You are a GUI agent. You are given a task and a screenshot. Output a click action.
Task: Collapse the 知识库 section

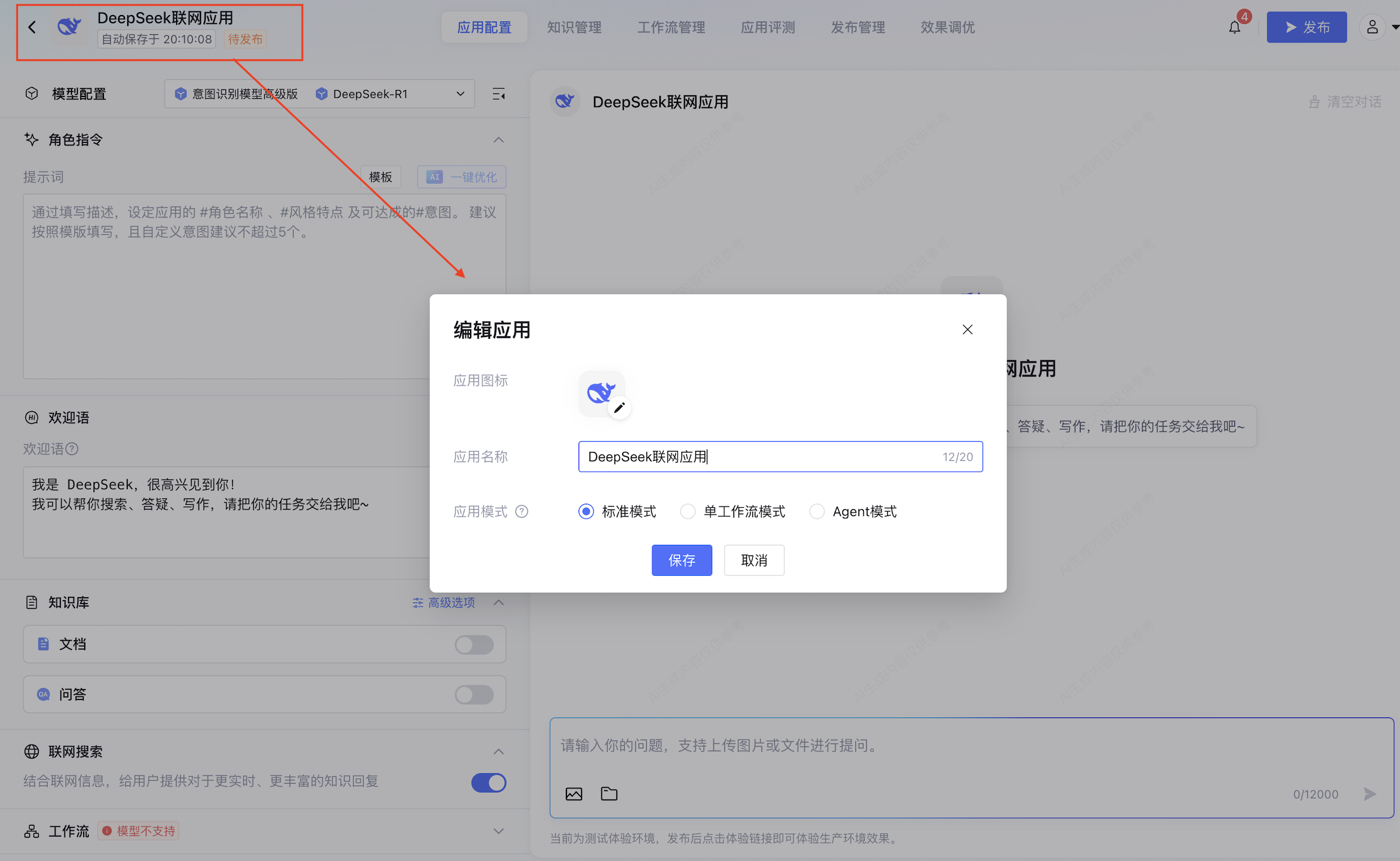(x=498, y=602)
